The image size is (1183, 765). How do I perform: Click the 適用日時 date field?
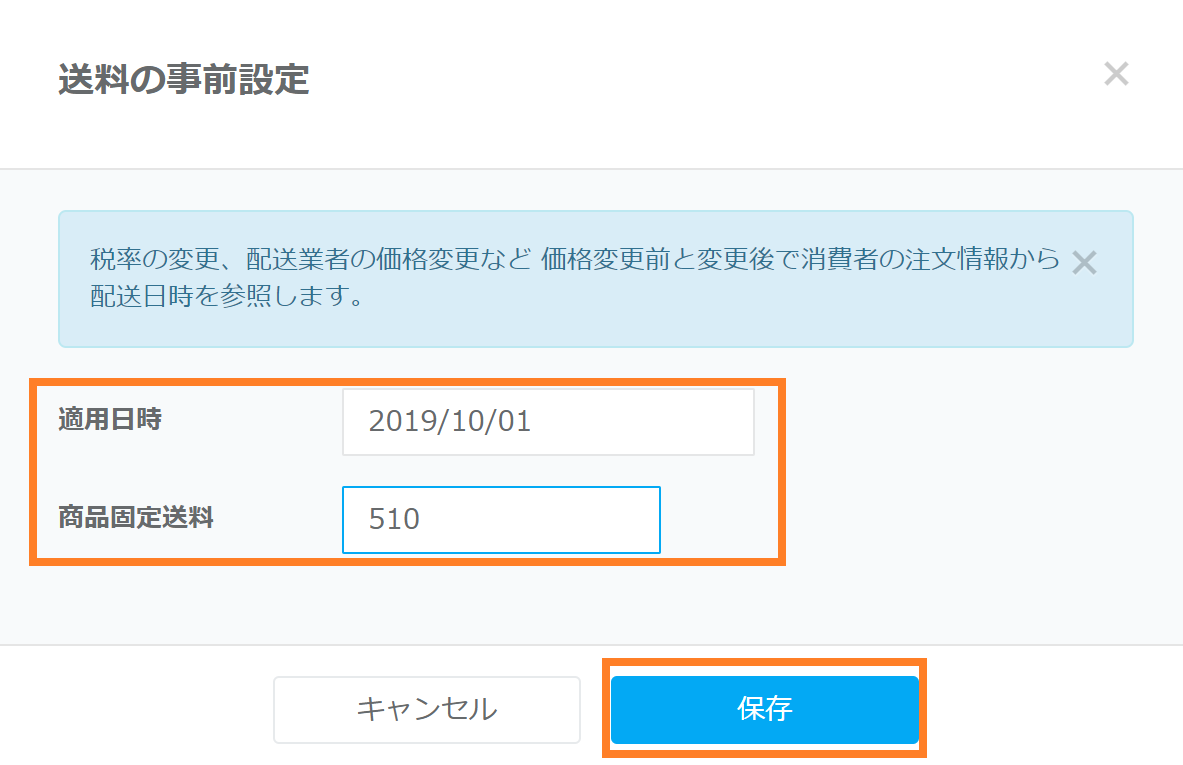[x=548, y=422]
